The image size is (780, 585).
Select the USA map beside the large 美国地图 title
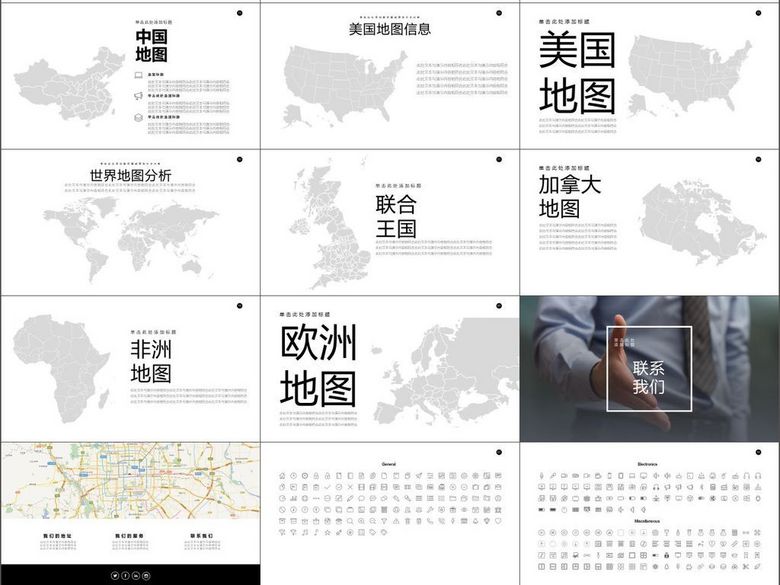[x=690, y=76]
